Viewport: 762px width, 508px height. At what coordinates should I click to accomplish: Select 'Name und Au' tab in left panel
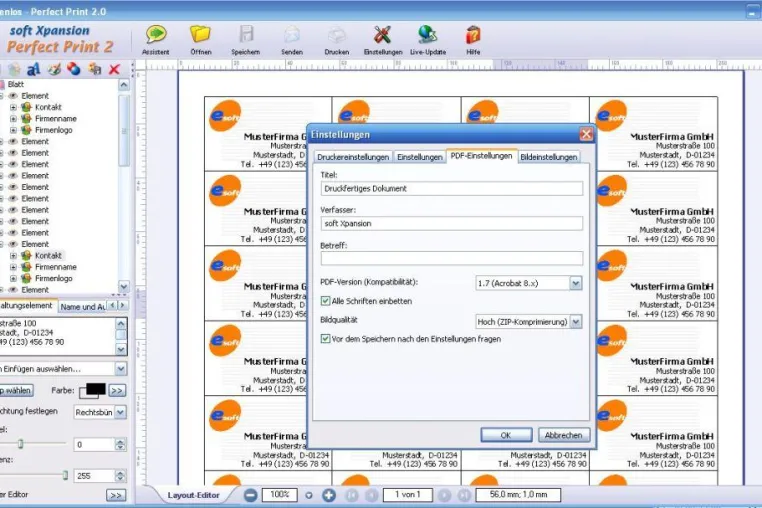(83, 307)
